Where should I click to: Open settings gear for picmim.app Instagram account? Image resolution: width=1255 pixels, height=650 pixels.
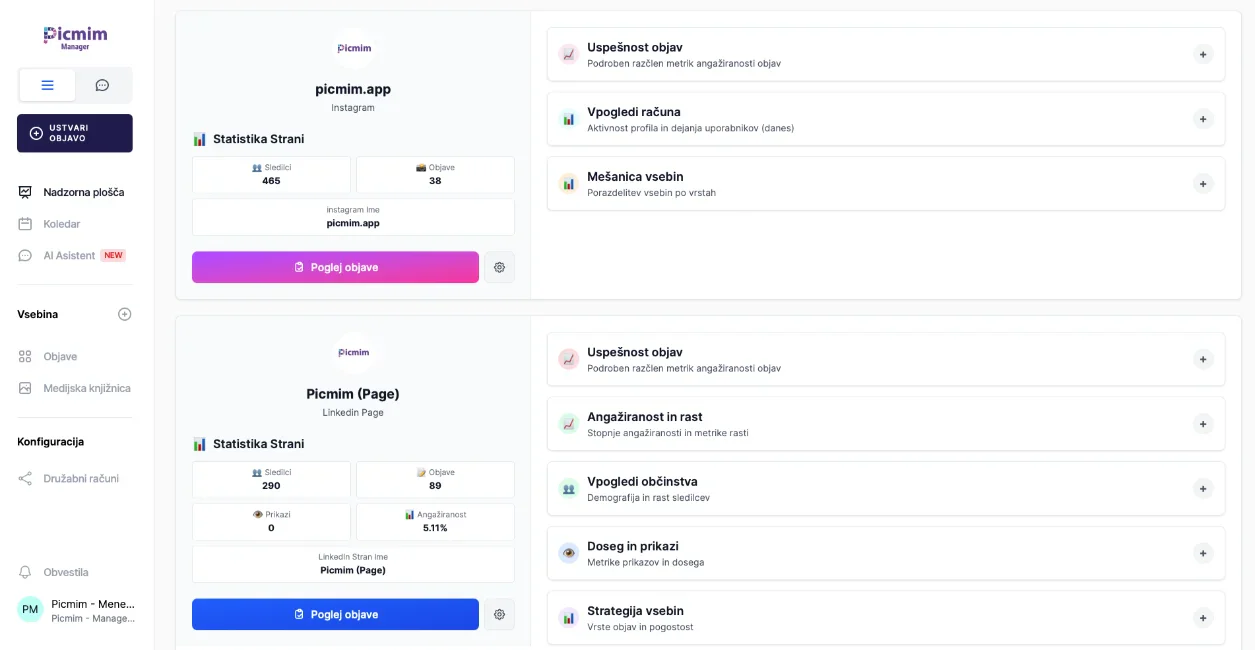point(499,267)
